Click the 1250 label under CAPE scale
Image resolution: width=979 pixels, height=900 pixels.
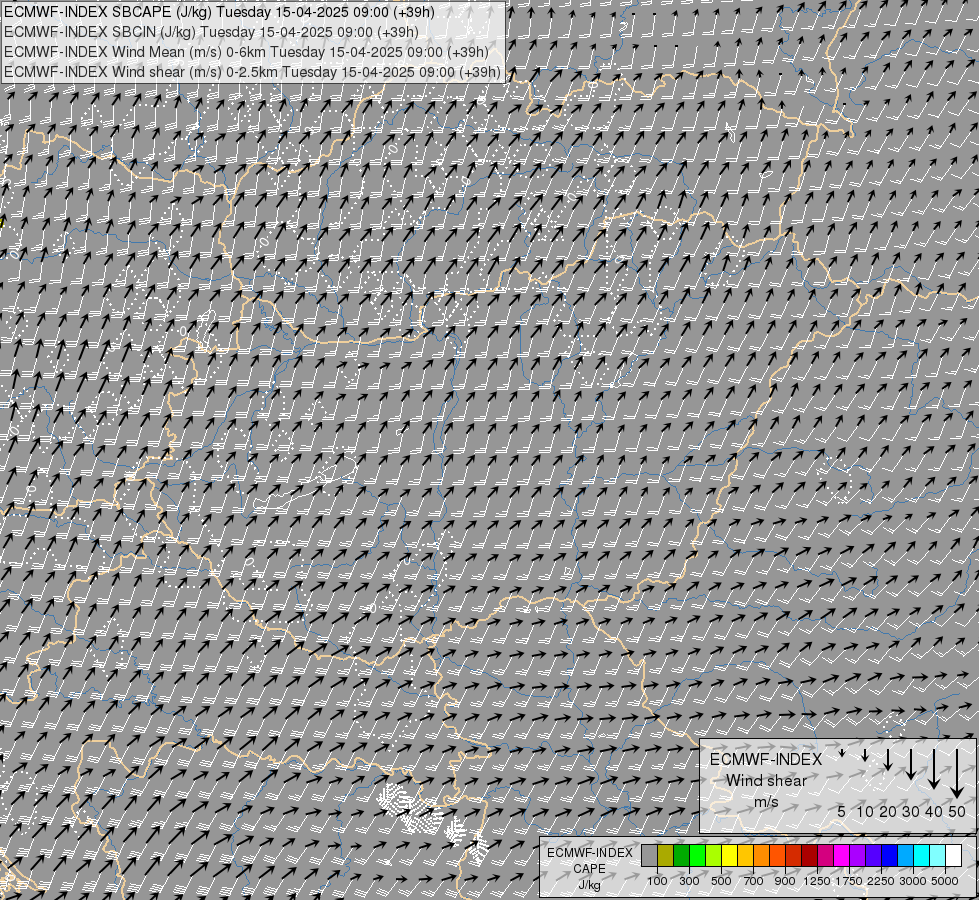817,881
